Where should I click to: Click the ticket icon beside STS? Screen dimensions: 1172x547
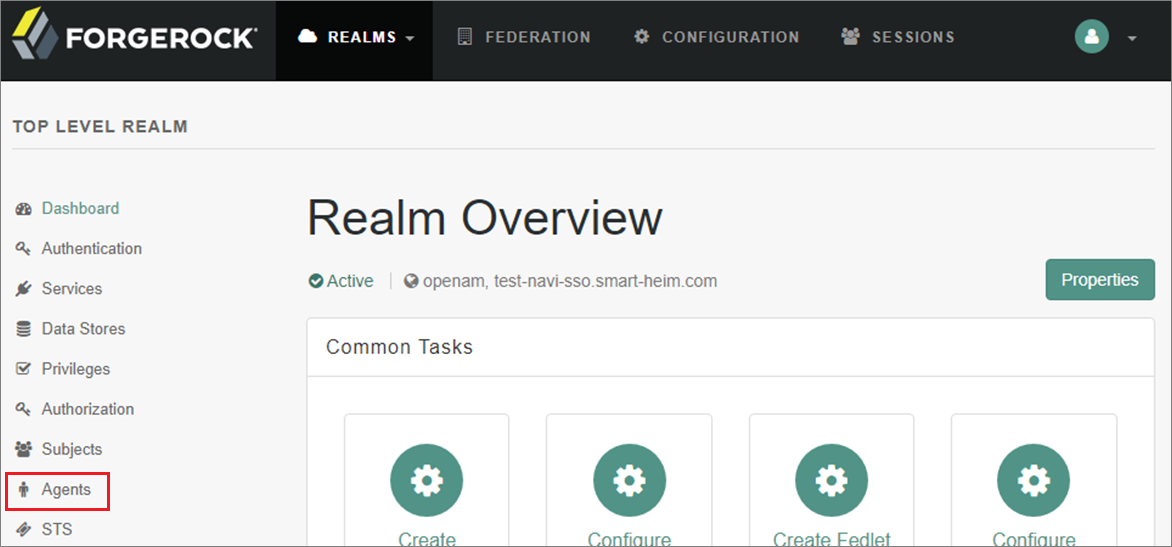(x=24, y=531)
